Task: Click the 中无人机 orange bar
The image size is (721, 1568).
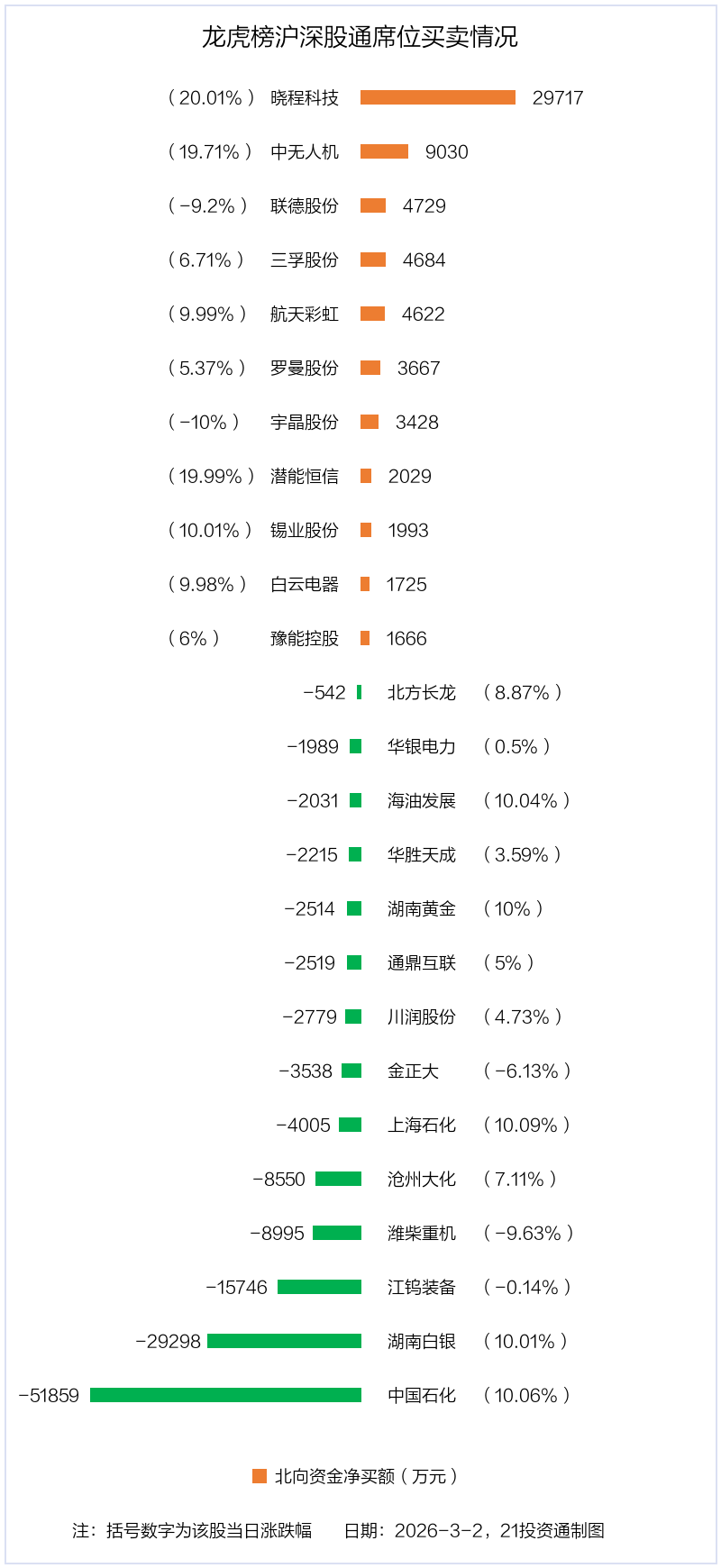Action: [x=384, y=151]
